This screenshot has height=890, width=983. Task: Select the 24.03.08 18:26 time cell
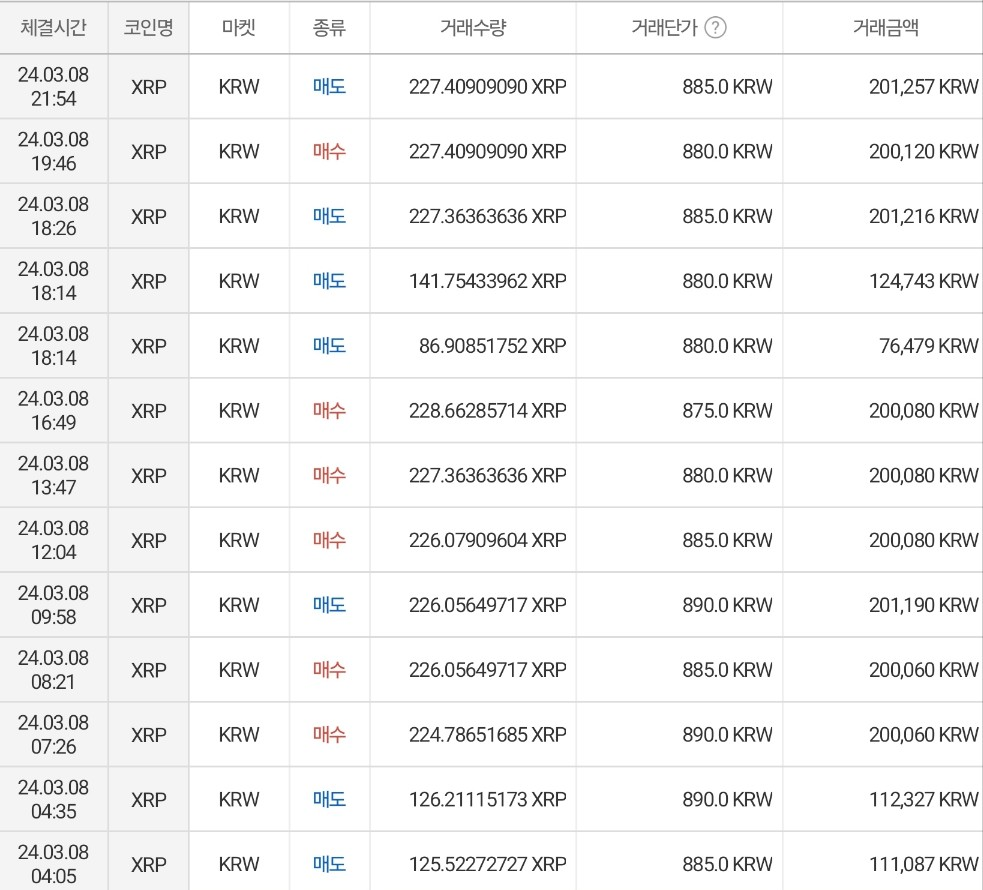53,216
